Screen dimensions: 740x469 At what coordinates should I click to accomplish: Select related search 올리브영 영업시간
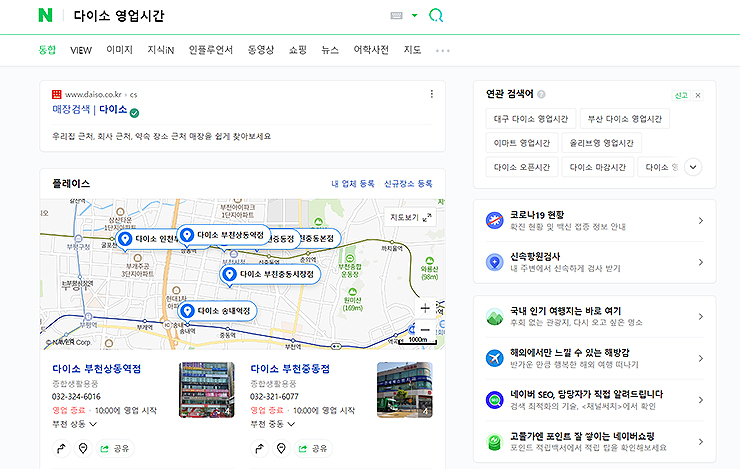click(601, 143)
